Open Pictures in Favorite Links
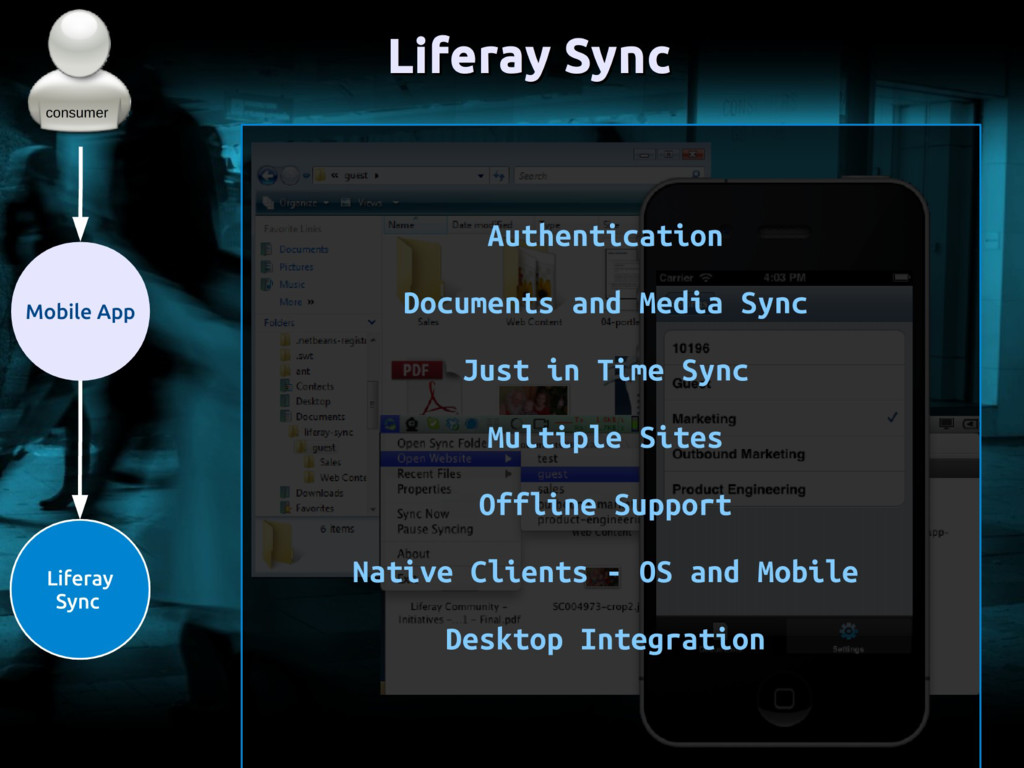 (x=296, y=267)
